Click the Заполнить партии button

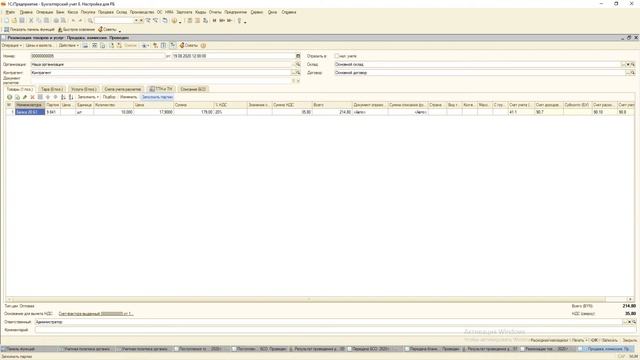pos(157,97)
